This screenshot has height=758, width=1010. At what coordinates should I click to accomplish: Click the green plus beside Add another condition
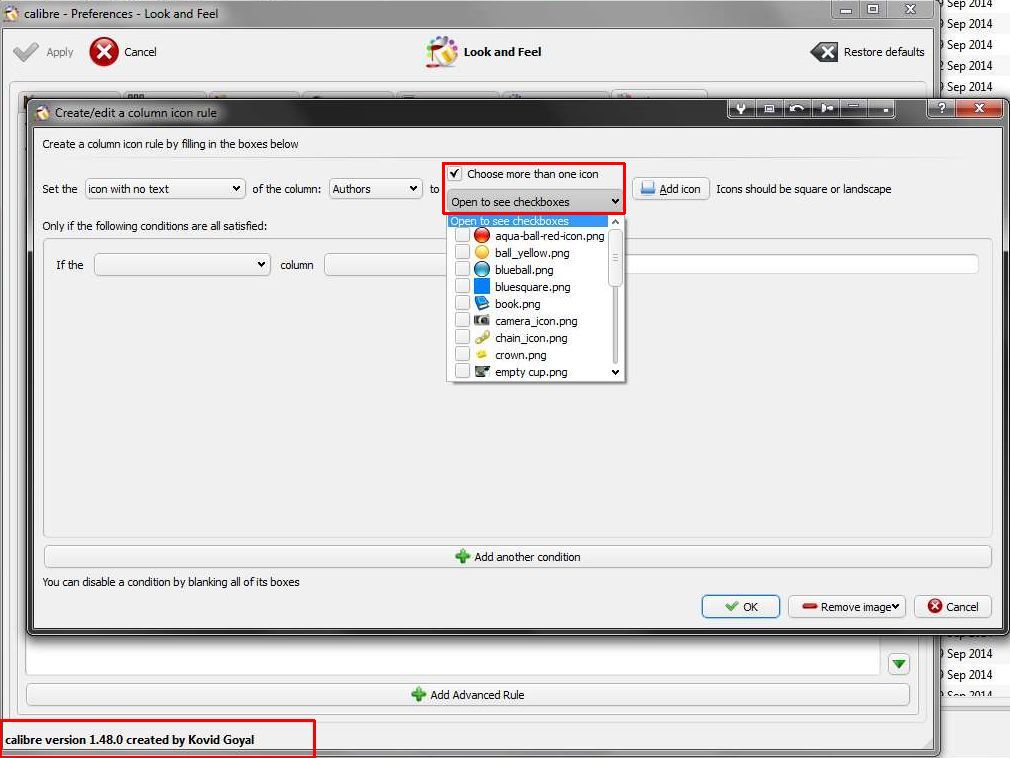click(x=462, y=556)
